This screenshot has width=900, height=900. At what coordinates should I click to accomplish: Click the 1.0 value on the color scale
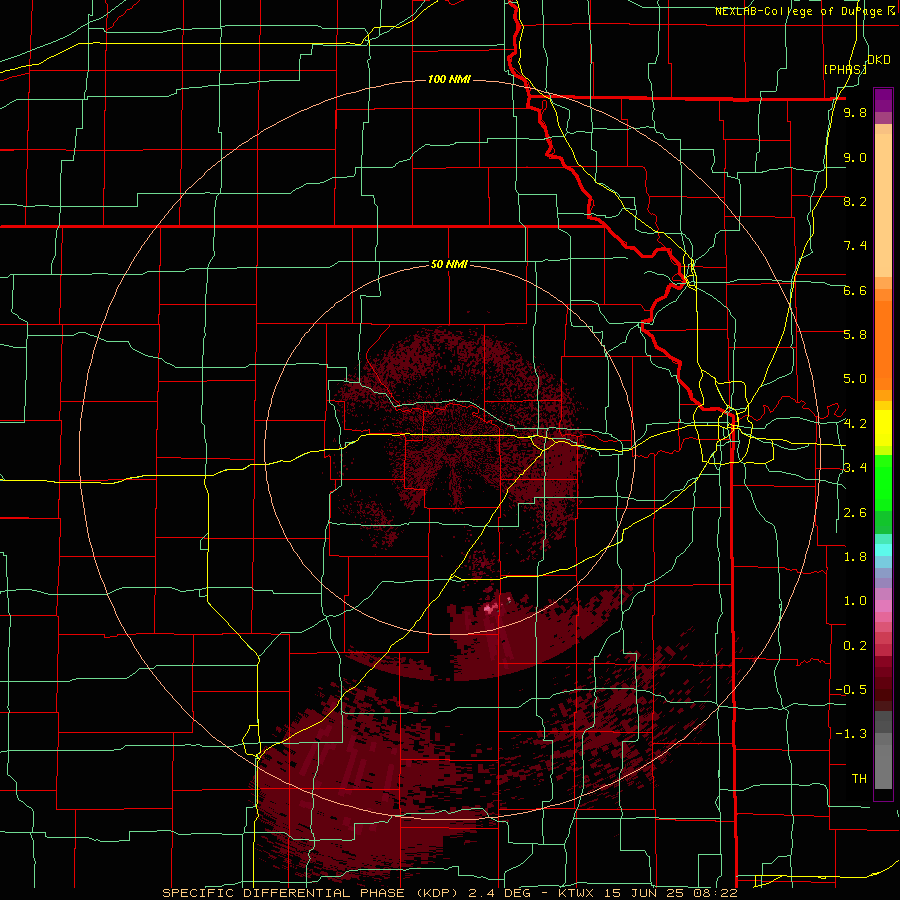[x=855, y=601]
